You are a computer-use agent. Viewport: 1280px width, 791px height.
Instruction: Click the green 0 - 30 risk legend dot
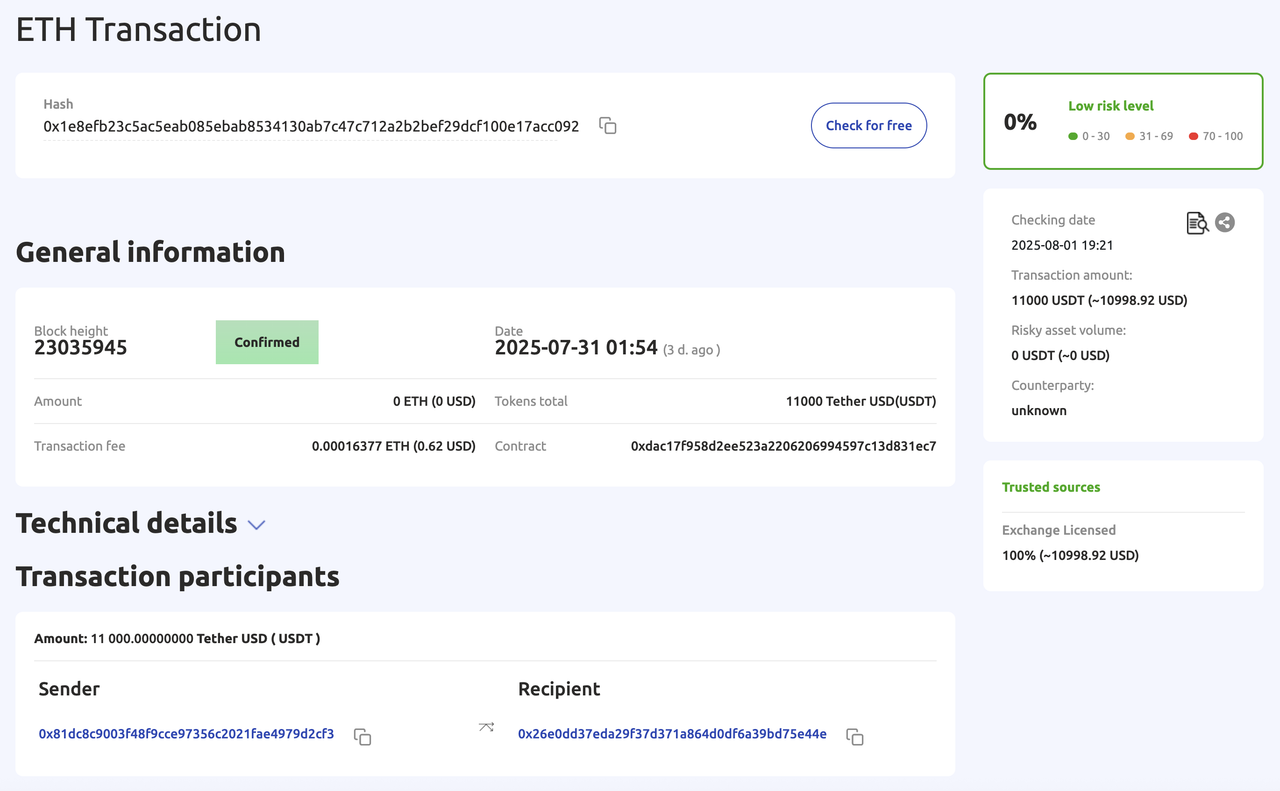[x=1073, y=136]
